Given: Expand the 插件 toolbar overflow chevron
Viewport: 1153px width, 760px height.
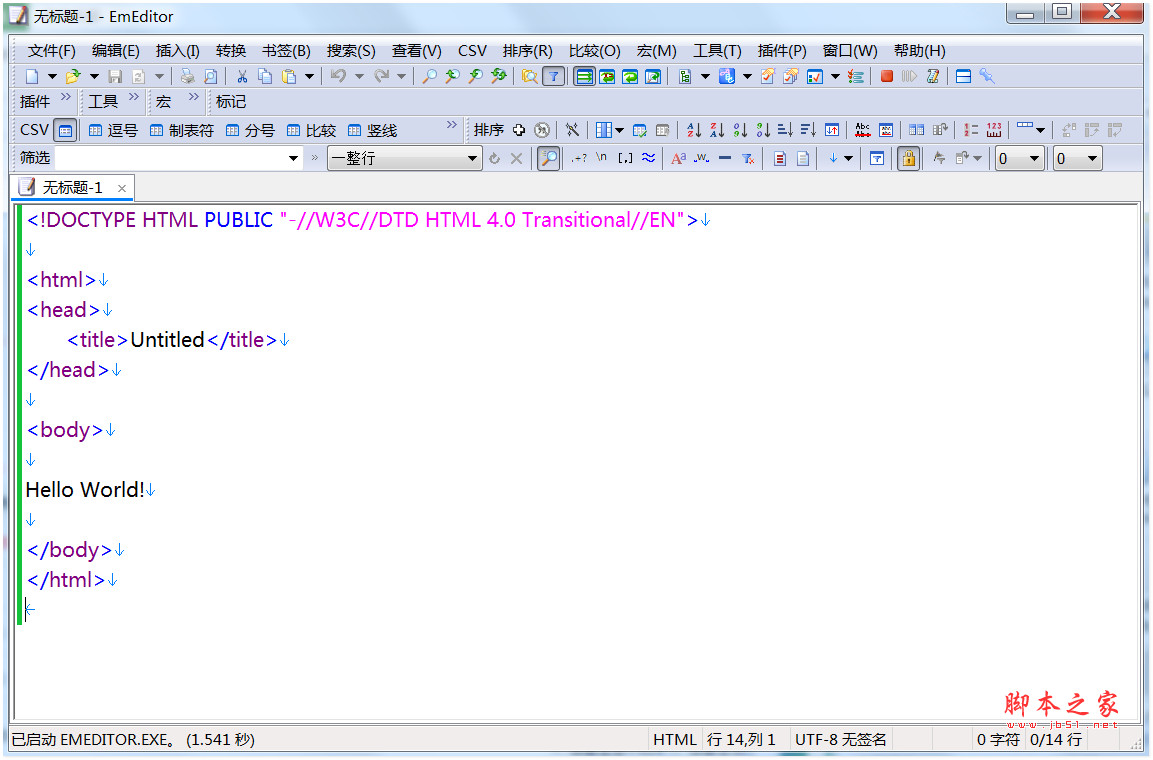Looking at the screenshot, I should [66, 98].
